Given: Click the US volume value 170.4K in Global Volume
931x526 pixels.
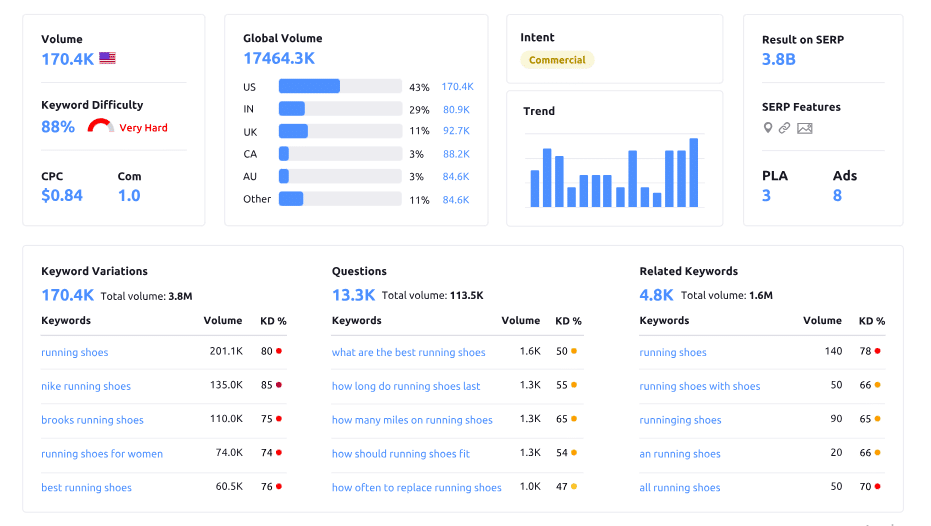Looking at the screenshot, I should click(457, 87).
